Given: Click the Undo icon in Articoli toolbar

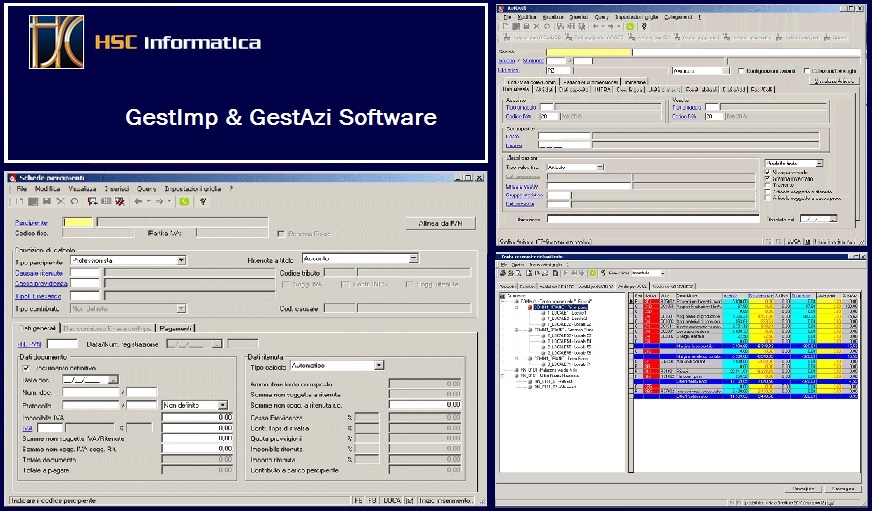Looking at the screenshot, I should coord(547,26).
